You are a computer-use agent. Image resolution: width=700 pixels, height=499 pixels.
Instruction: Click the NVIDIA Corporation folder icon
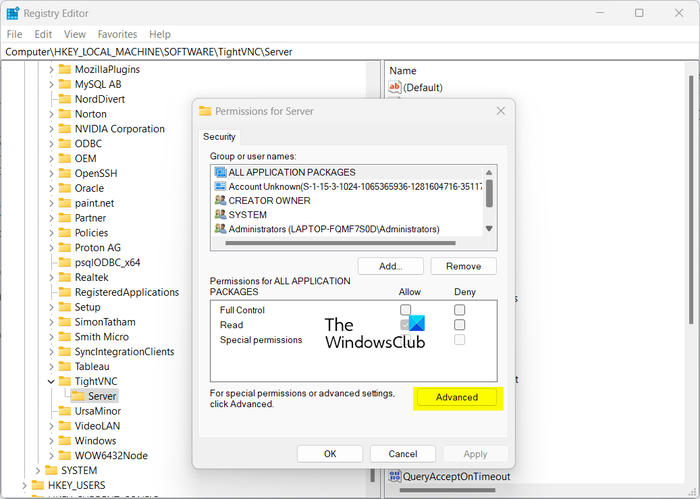[x=66, y=129]
